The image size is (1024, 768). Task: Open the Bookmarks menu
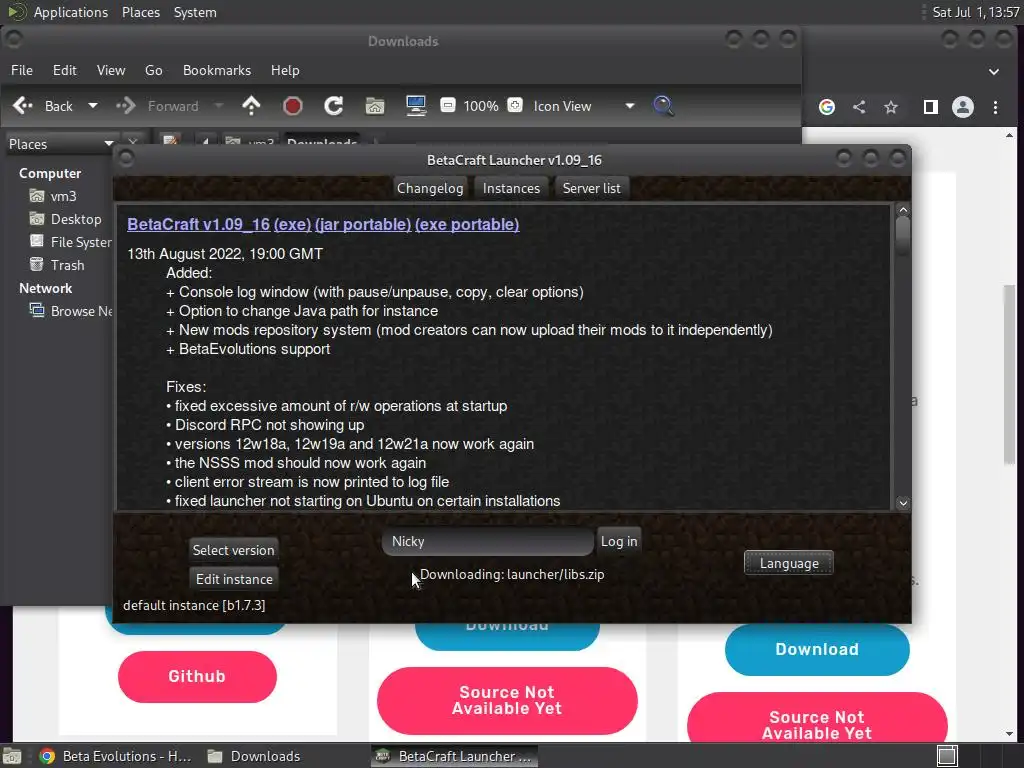(217, 70)
